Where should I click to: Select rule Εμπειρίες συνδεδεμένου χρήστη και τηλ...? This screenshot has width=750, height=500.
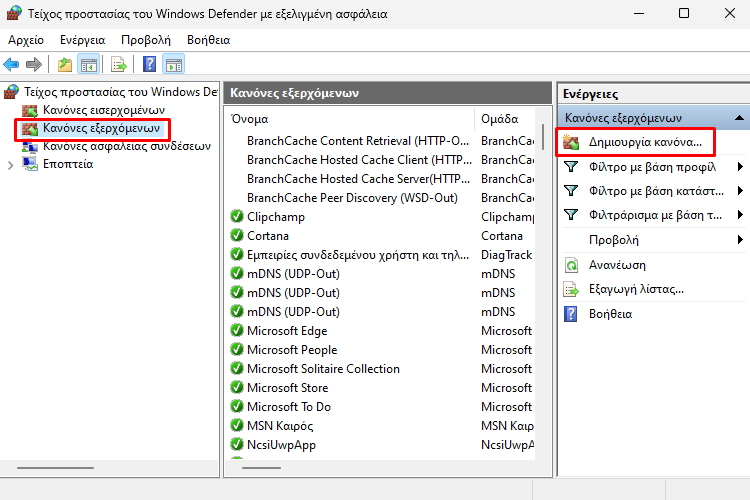358,255
